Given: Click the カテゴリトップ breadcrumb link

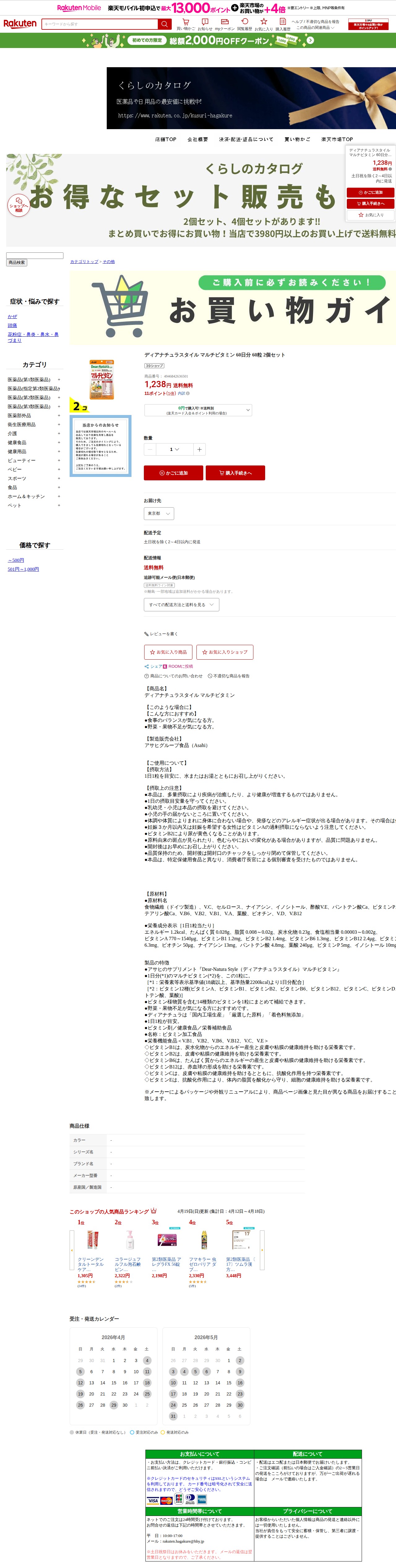Looking at the screenshot, I should coord(84,262).
